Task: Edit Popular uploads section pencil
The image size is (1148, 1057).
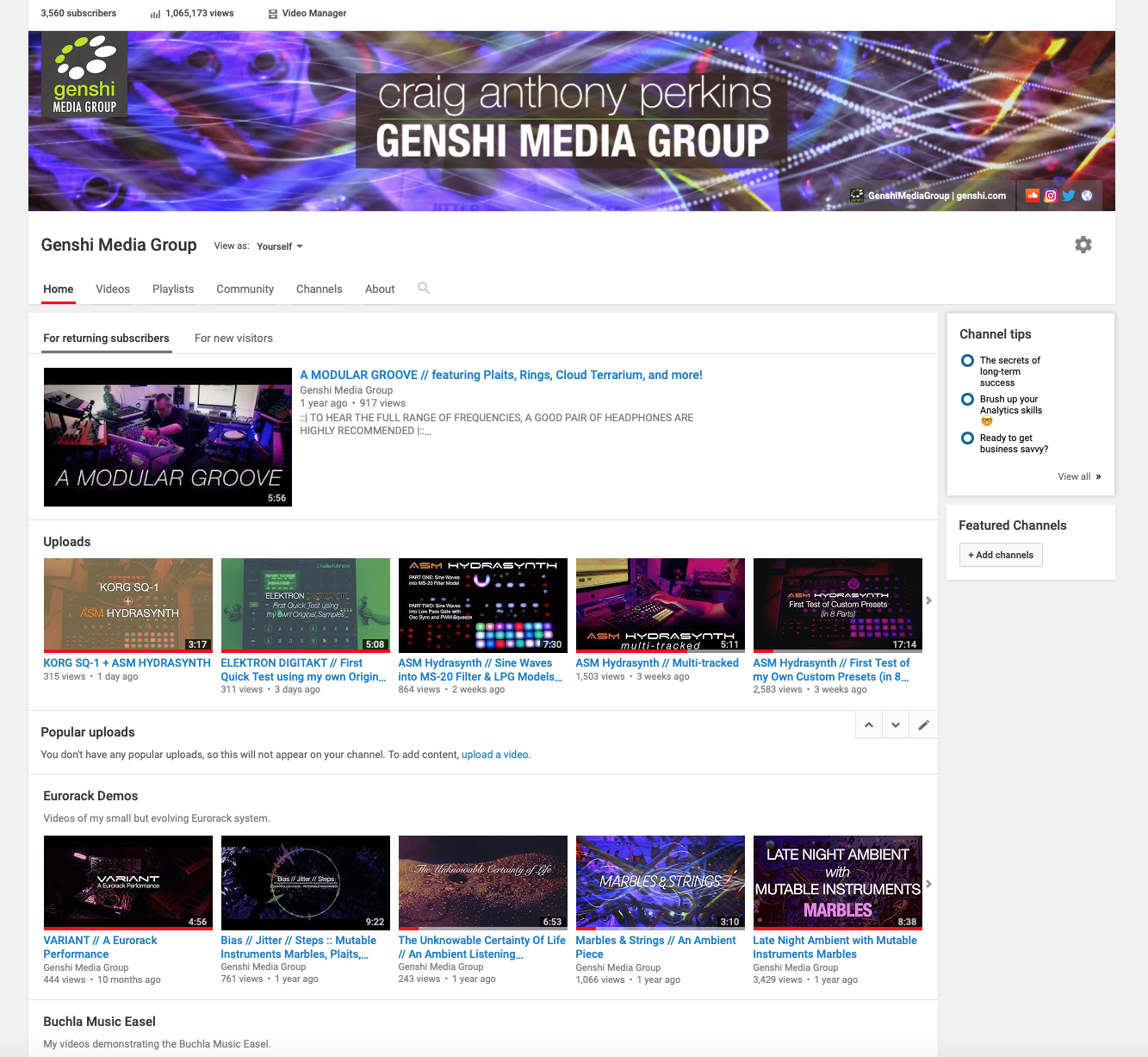Action: pyautogui.click(x=923, y=725)
